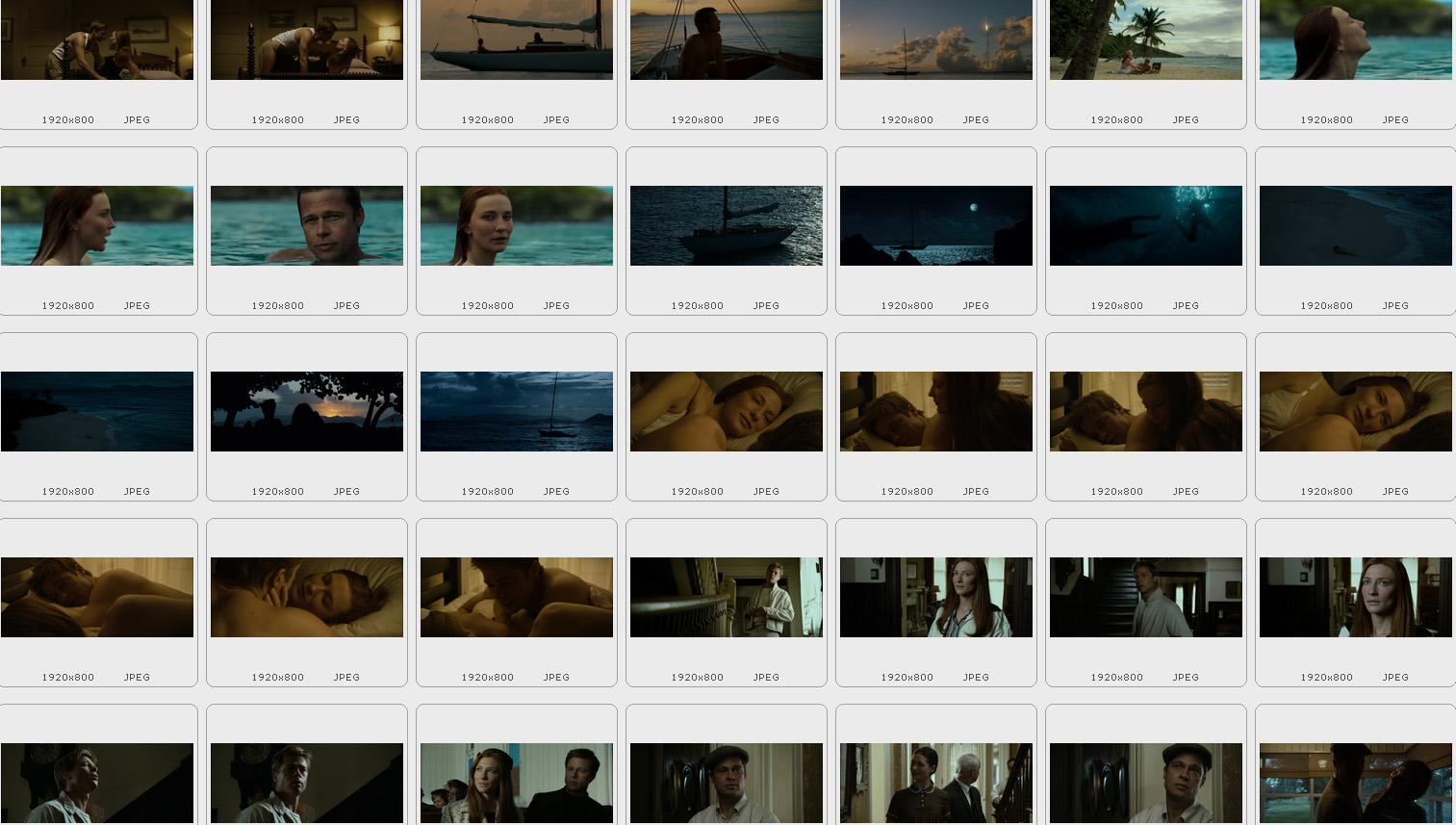Viewport: 1456px width, 825px height.
Task: Select man sleeping on his side thumbnail
Action: click(96, 597)
